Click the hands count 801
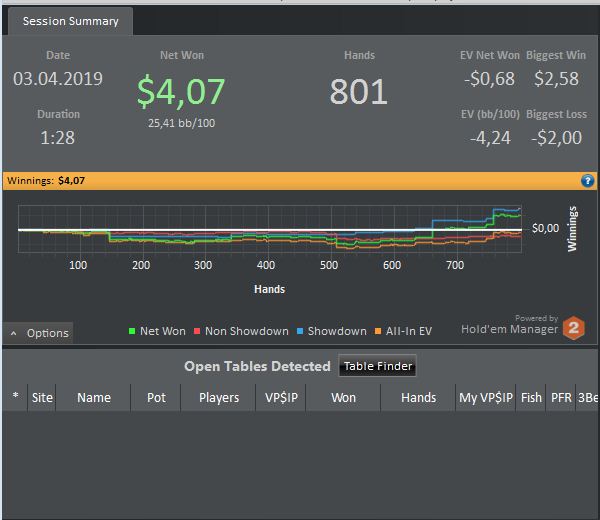 coord(359,91)
